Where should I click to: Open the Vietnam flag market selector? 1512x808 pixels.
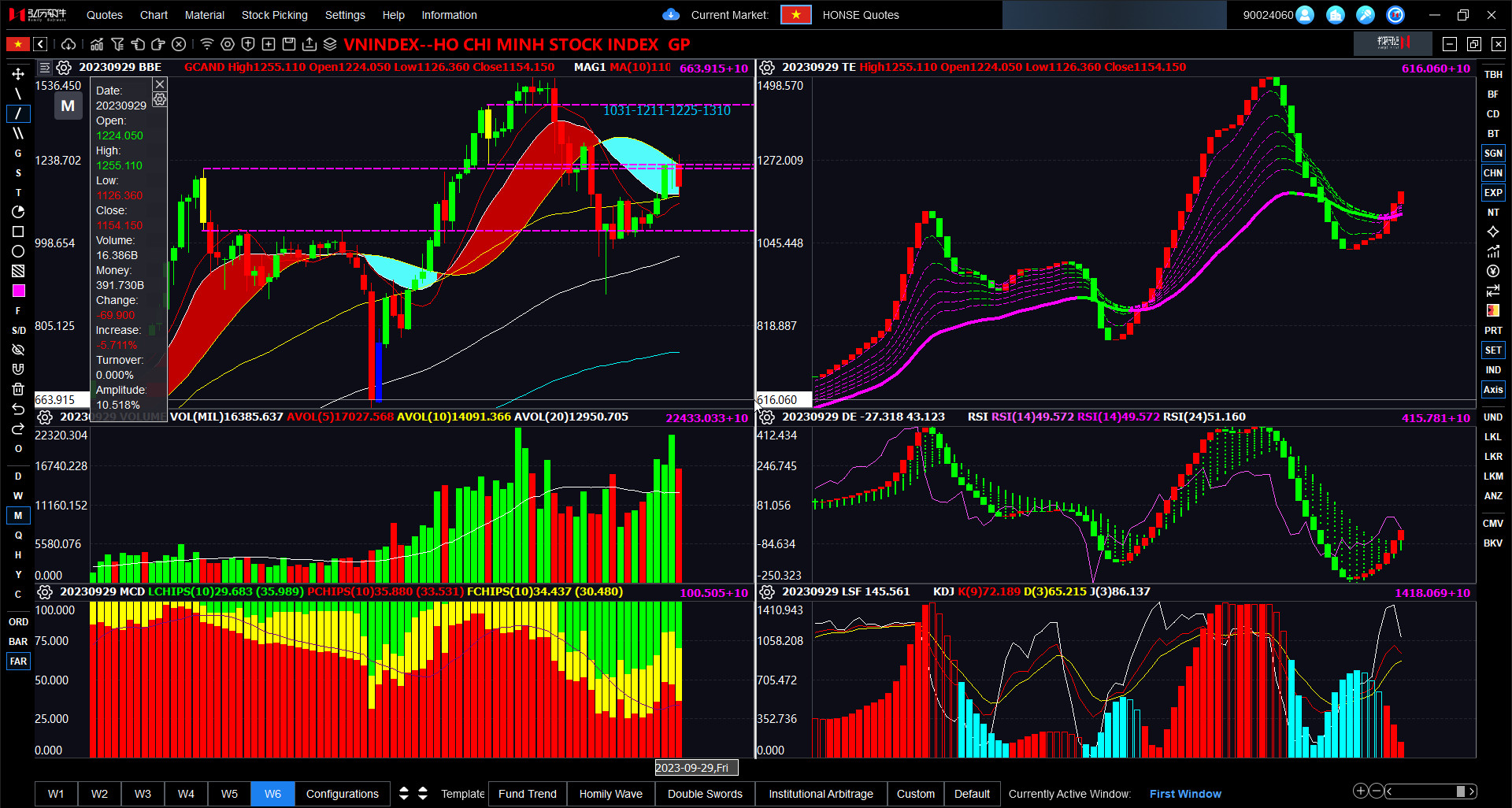(795, 15)
